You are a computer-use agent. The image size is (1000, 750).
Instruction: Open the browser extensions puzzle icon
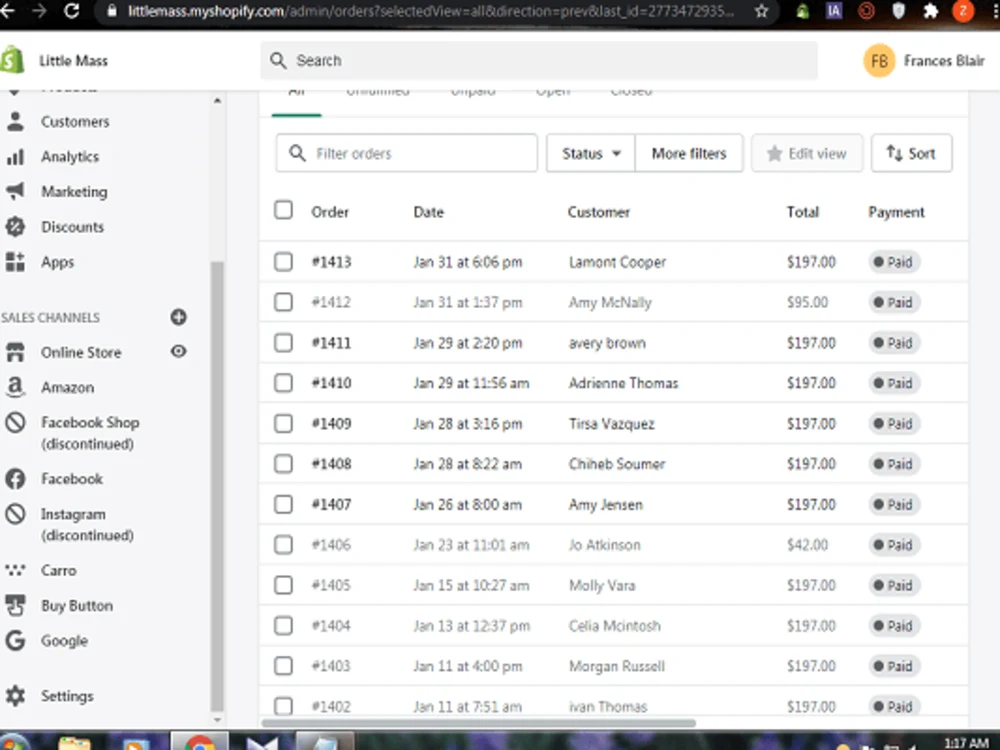[930, 11]
